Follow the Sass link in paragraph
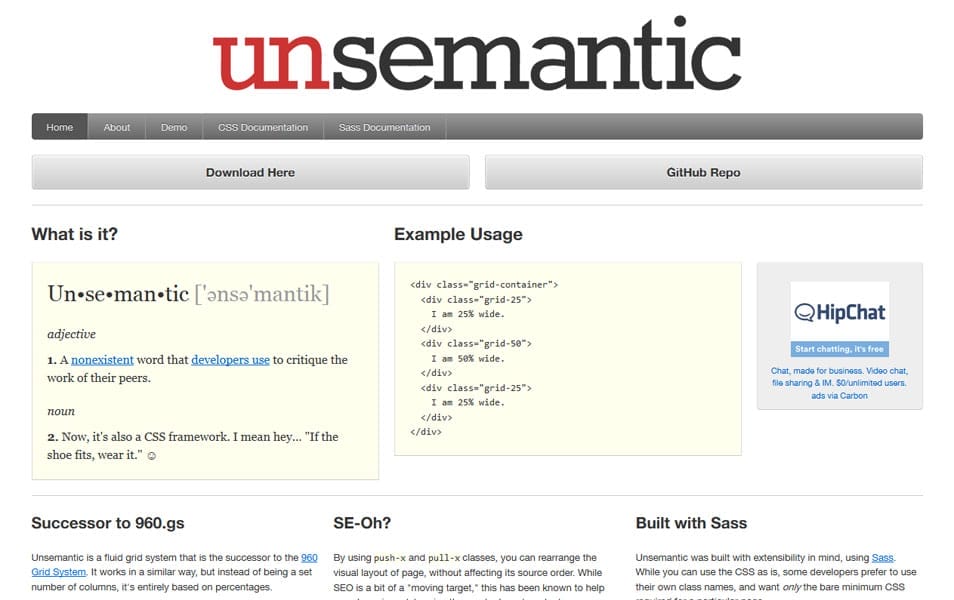This screenshot has height=600, width=954. point(882,557)
